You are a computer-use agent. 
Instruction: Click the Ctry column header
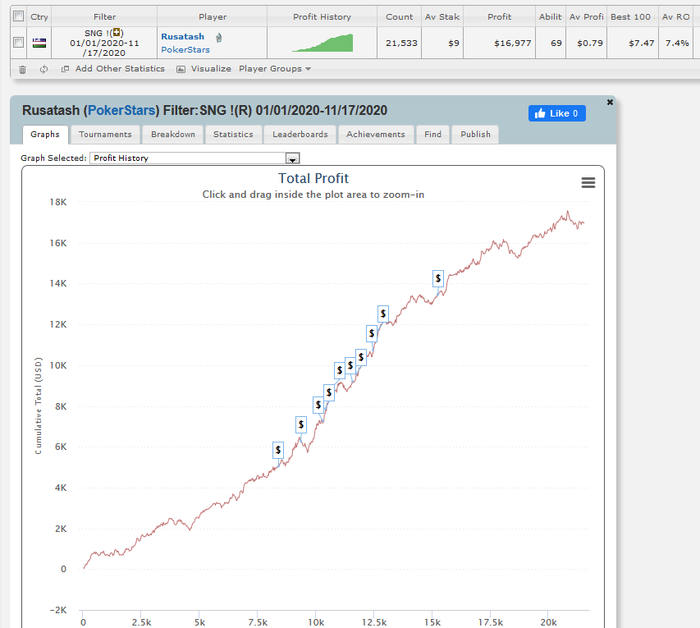click(39, 17)
